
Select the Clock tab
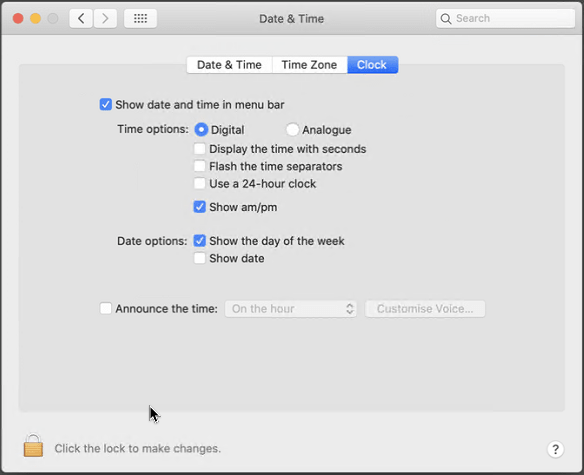(372, 65)
